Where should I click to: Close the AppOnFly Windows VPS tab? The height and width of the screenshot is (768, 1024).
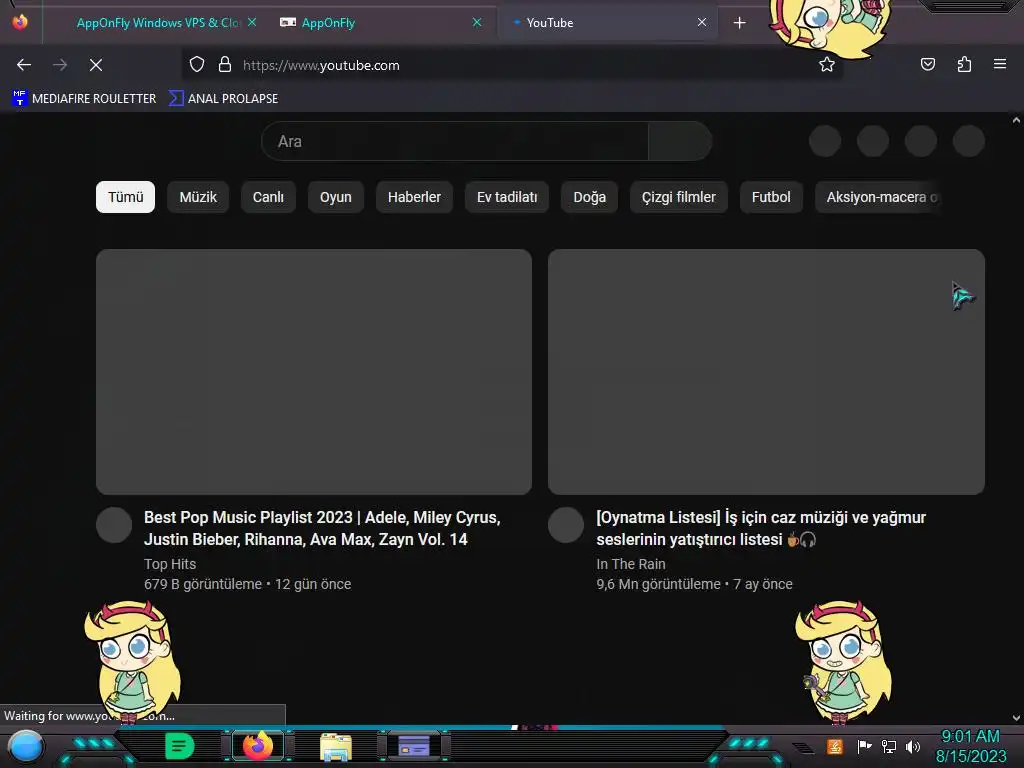pos(252,22)
